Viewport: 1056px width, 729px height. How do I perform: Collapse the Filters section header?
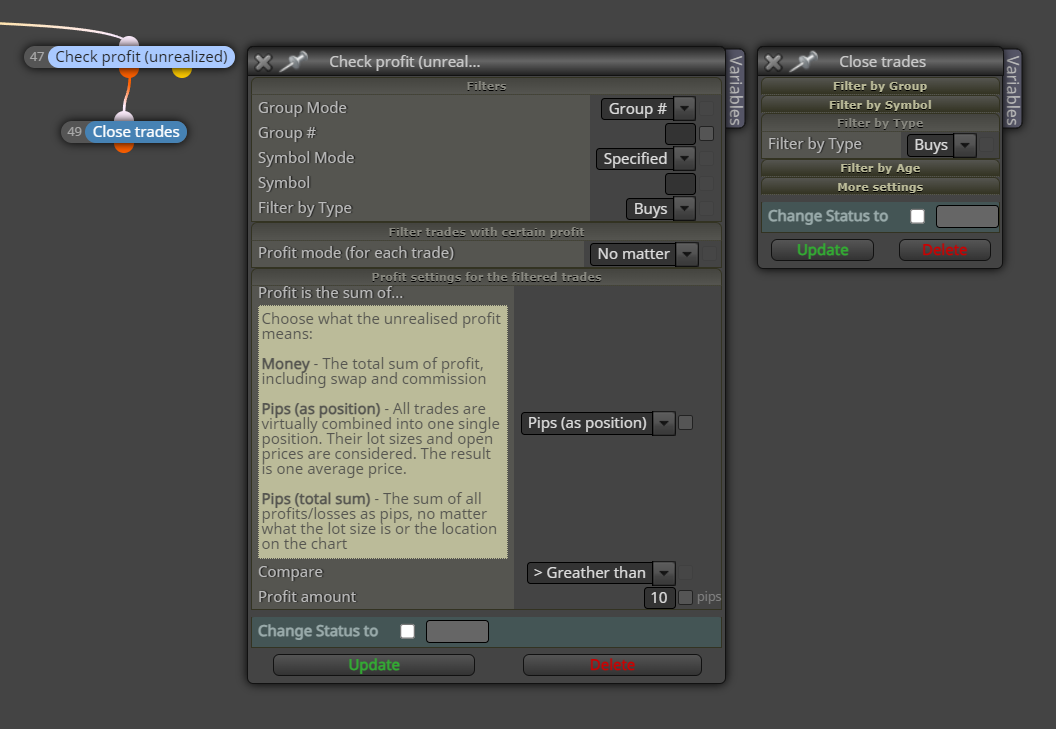pyautogui.click(x=486, y=86)
